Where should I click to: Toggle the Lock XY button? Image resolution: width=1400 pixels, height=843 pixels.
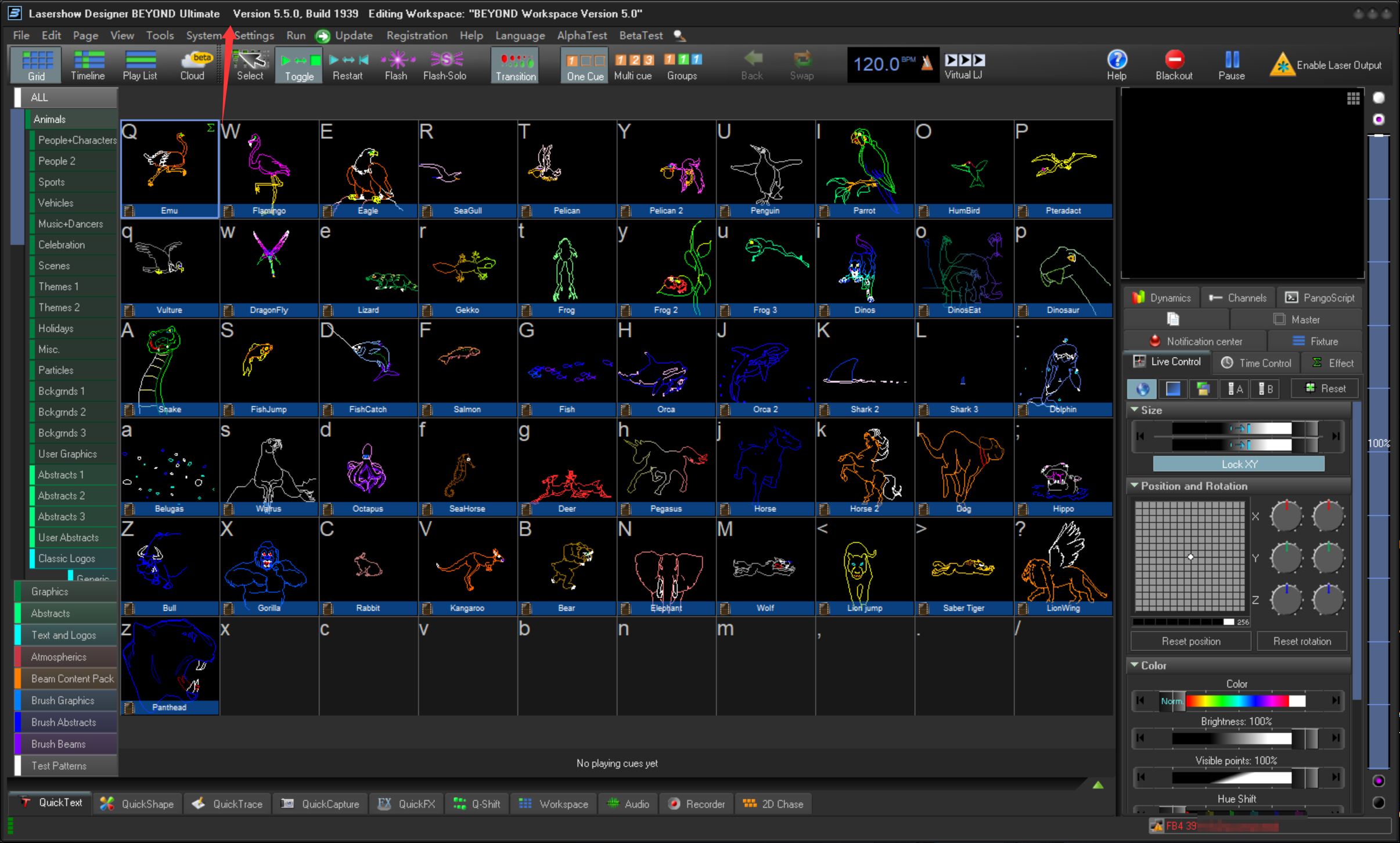point(1239,464)
